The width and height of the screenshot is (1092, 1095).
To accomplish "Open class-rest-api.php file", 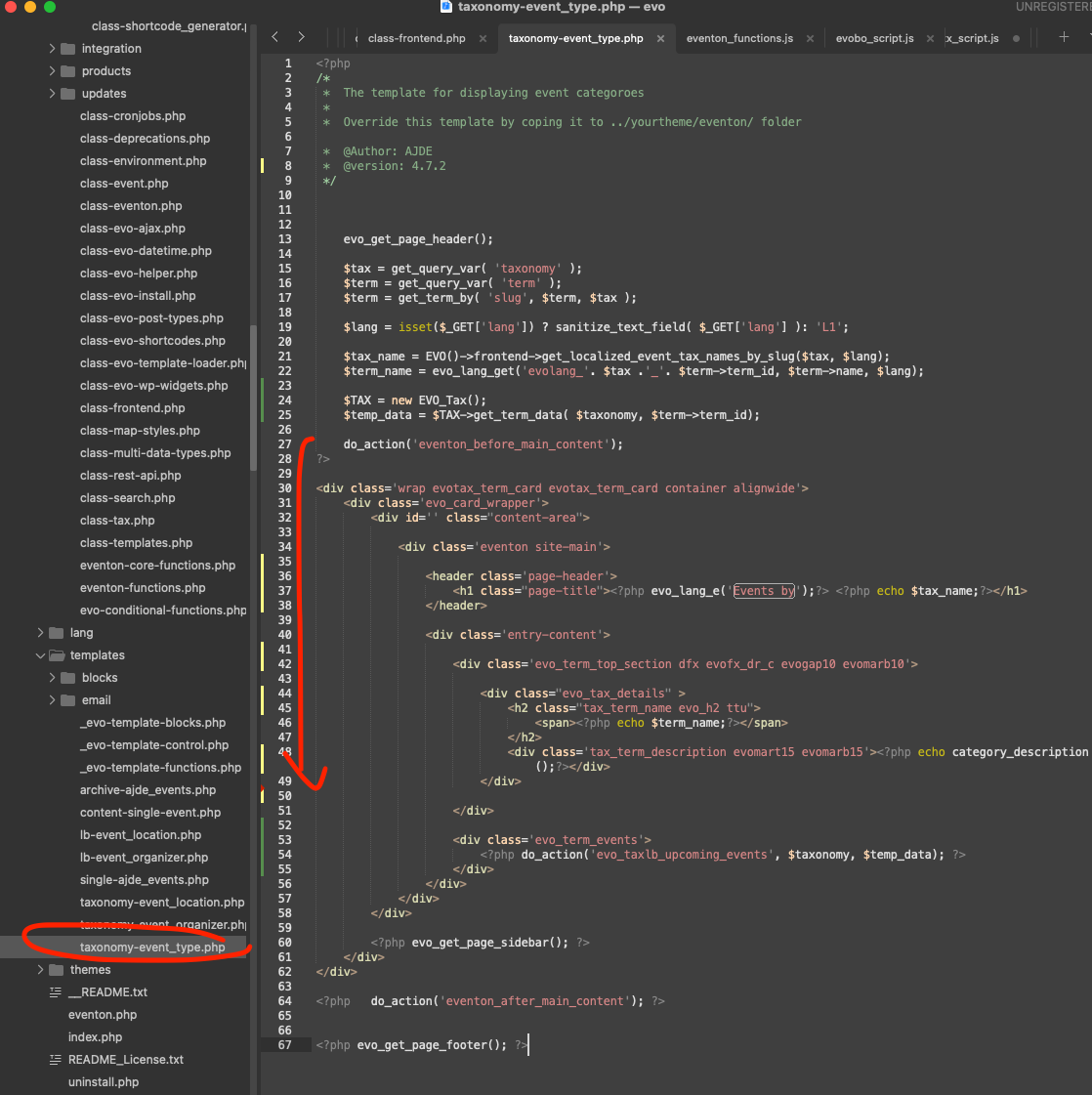I will [131, 476].
